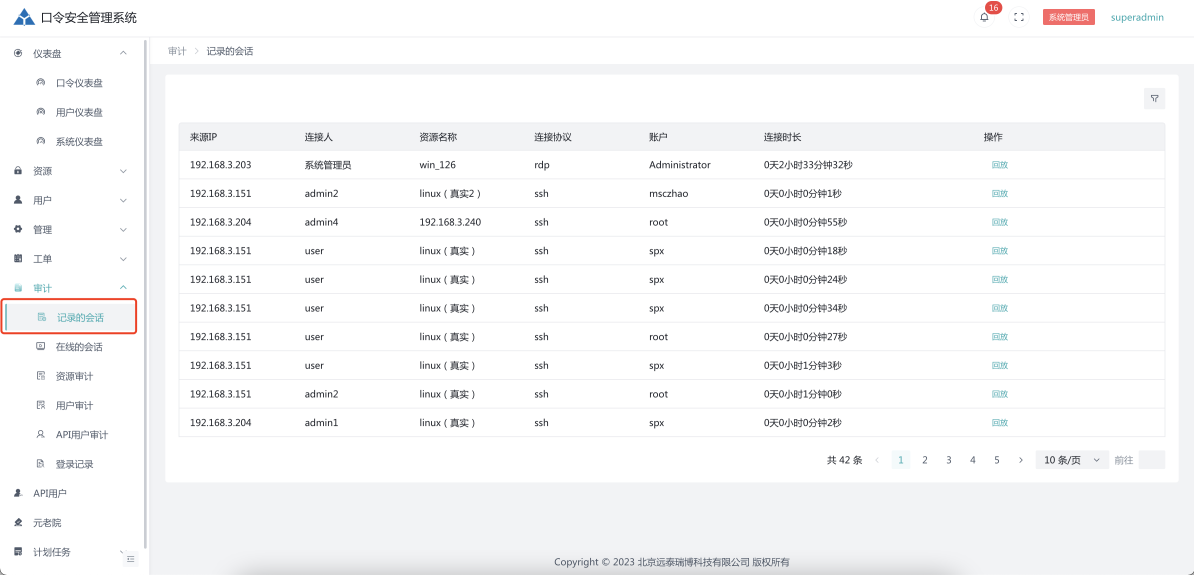This screenshot has height=575, width=1194.
Task: Click the blue triangle app logo
Action: tap(23, 17)
